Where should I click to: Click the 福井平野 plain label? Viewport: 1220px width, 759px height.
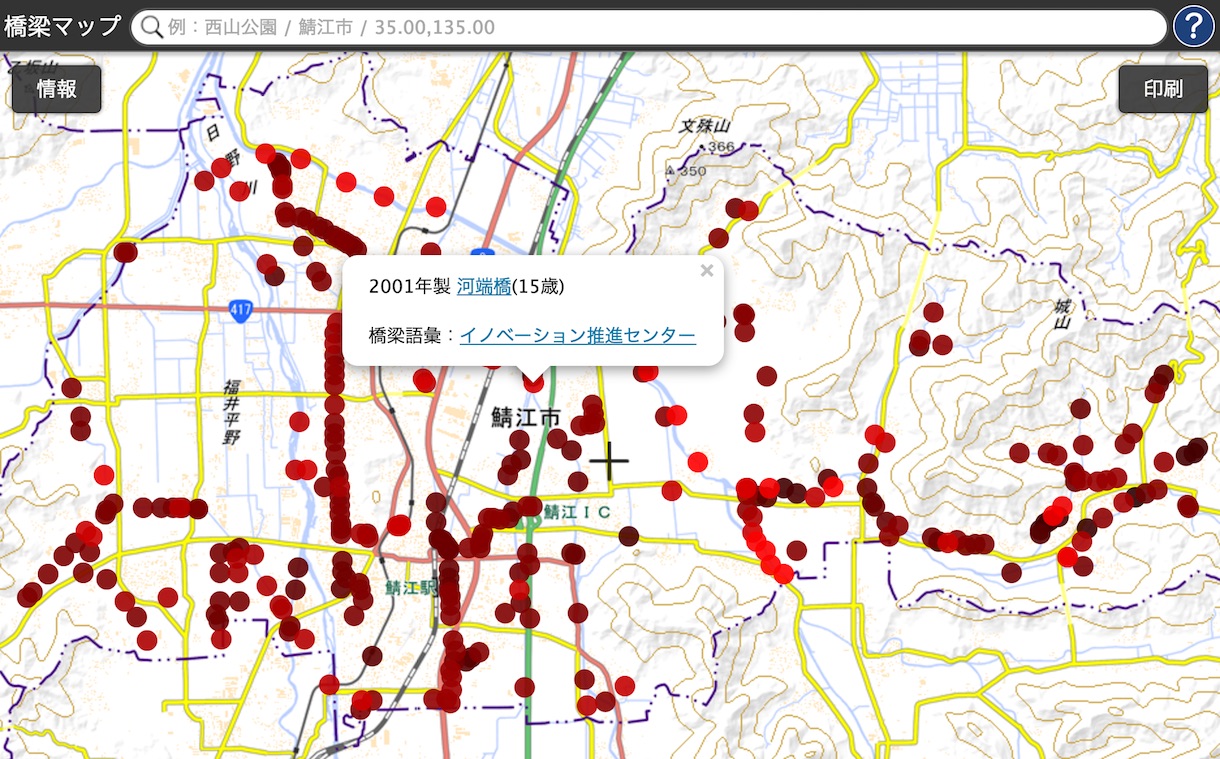coord(231,412)
